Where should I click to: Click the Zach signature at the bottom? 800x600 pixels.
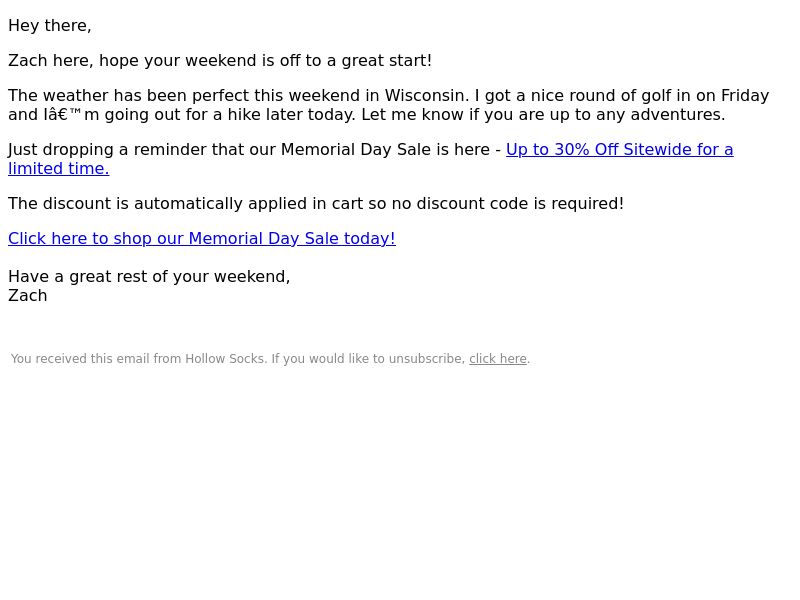pos(28,295)
